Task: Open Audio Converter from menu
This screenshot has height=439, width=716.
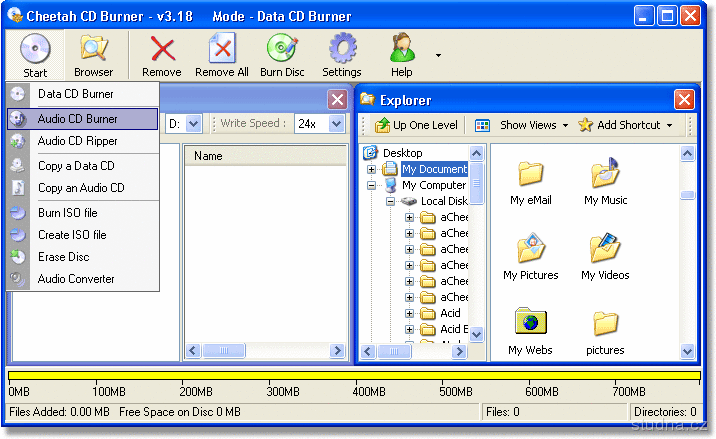Action: point(83,279)
